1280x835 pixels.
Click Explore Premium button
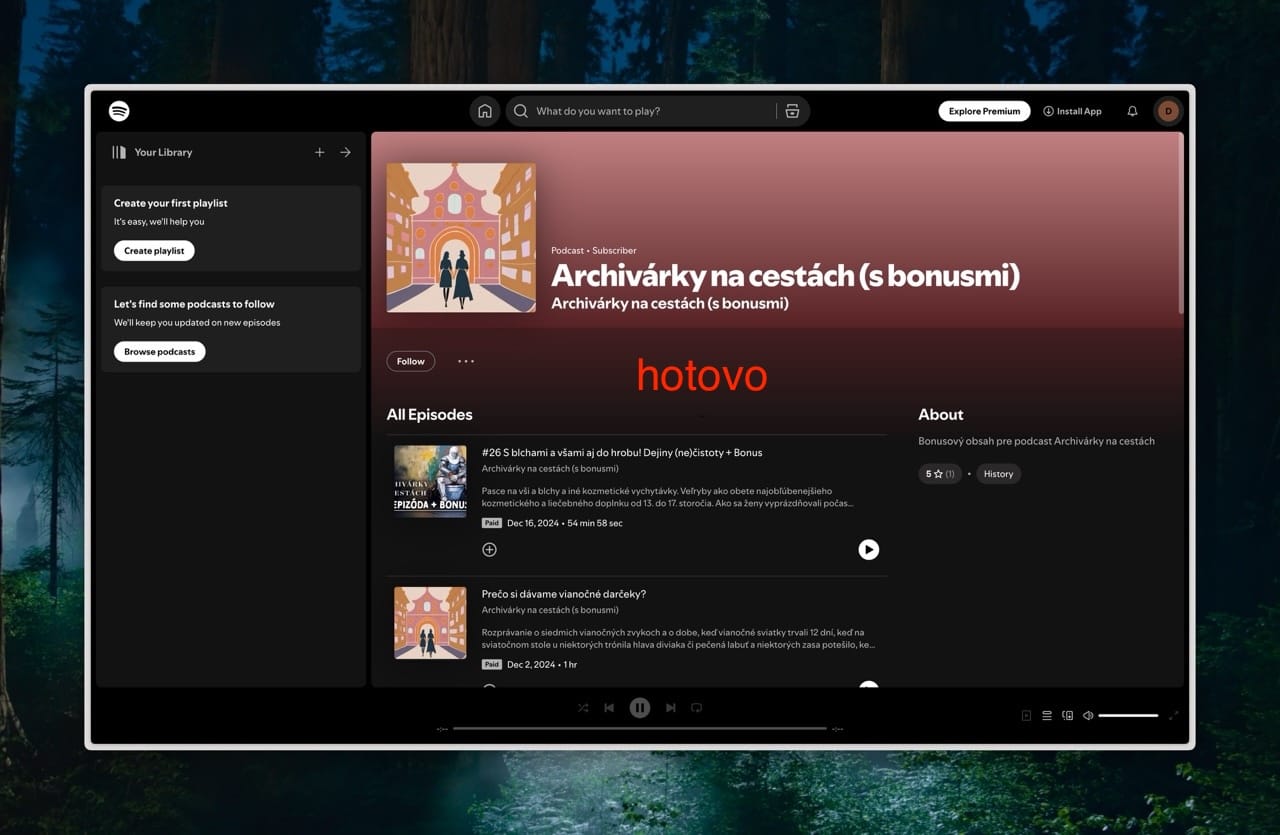(x=984, y=111)
